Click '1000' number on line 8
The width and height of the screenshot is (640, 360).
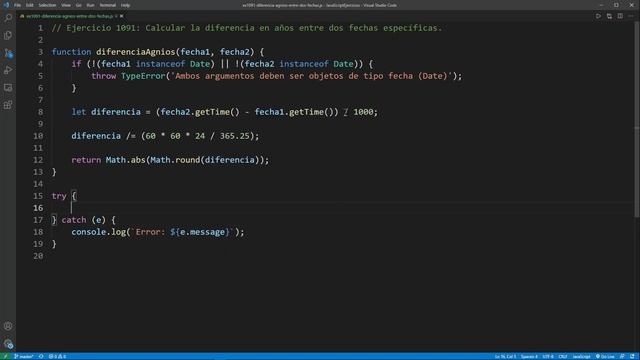pos(363,112)
